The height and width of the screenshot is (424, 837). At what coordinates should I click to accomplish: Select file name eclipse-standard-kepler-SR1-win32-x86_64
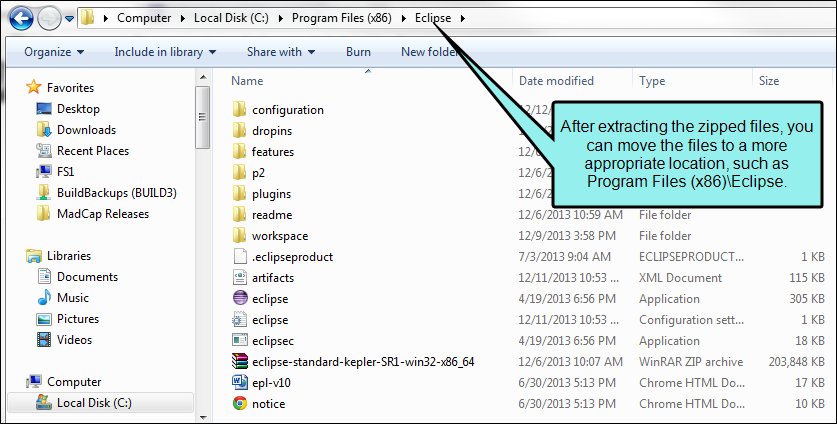(x=363, y=362)
